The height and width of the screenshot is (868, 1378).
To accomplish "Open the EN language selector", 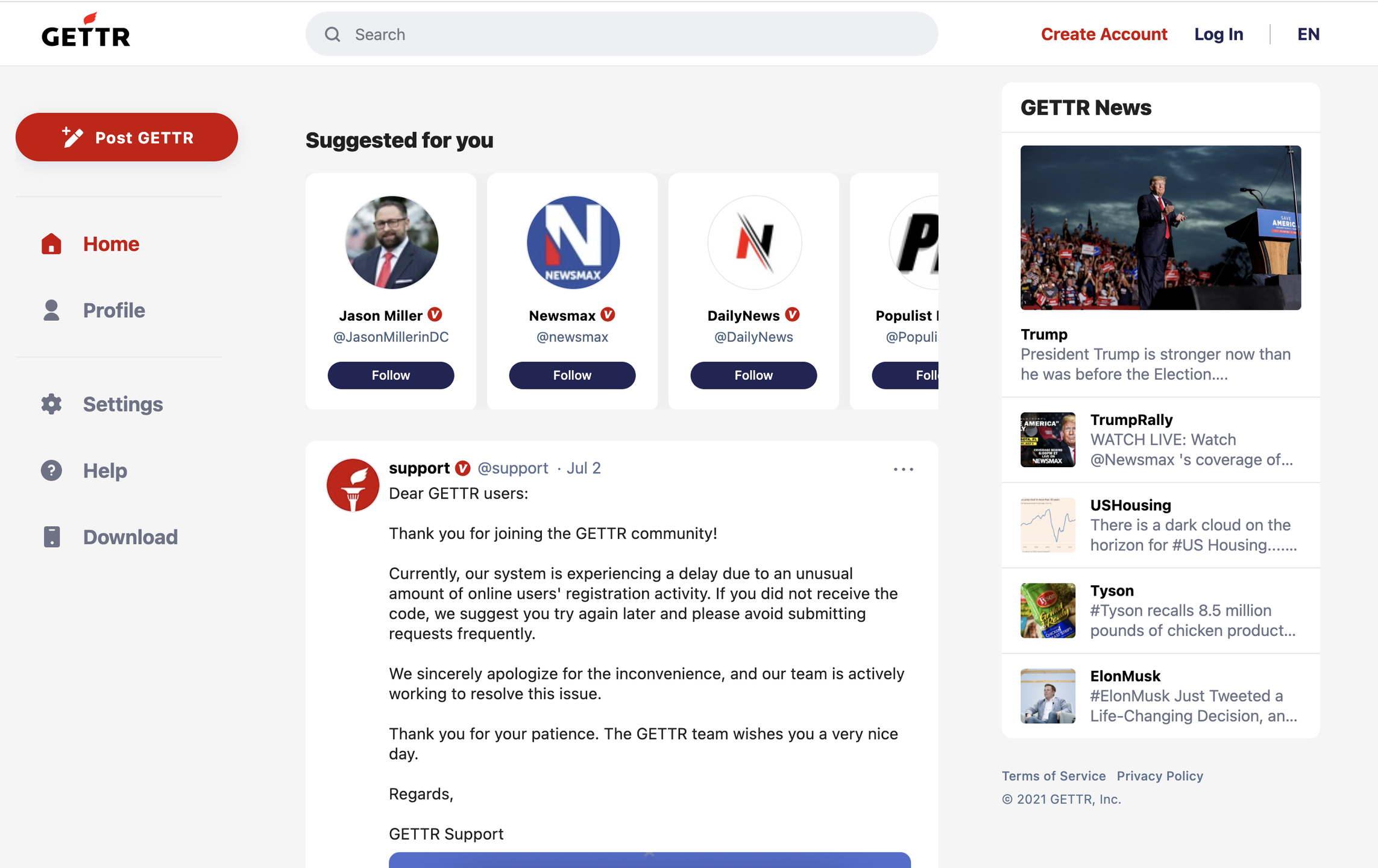I will pos(1308,34).
